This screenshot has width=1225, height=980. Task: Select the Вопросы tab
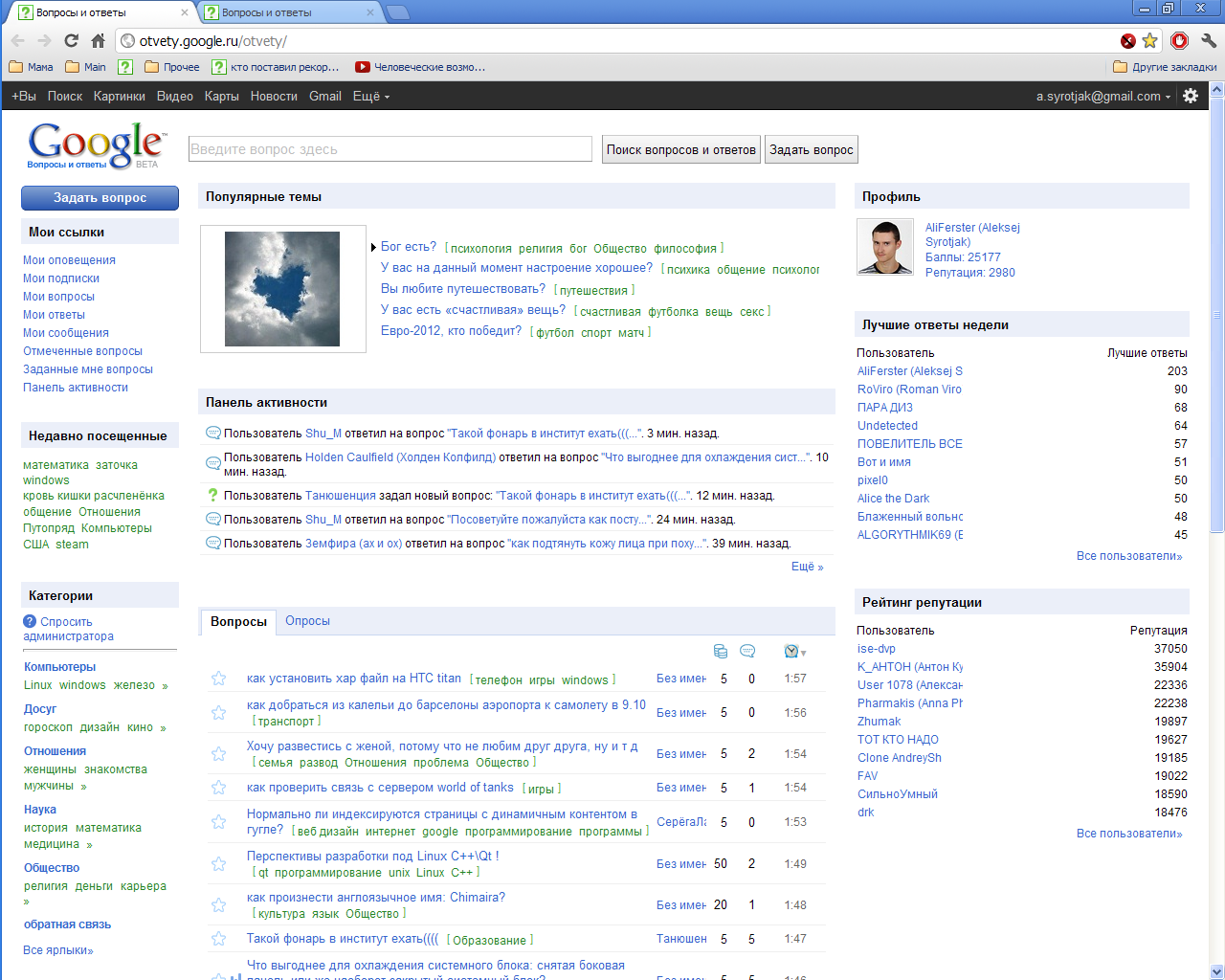pyautogui.click(x=238, y=622)
